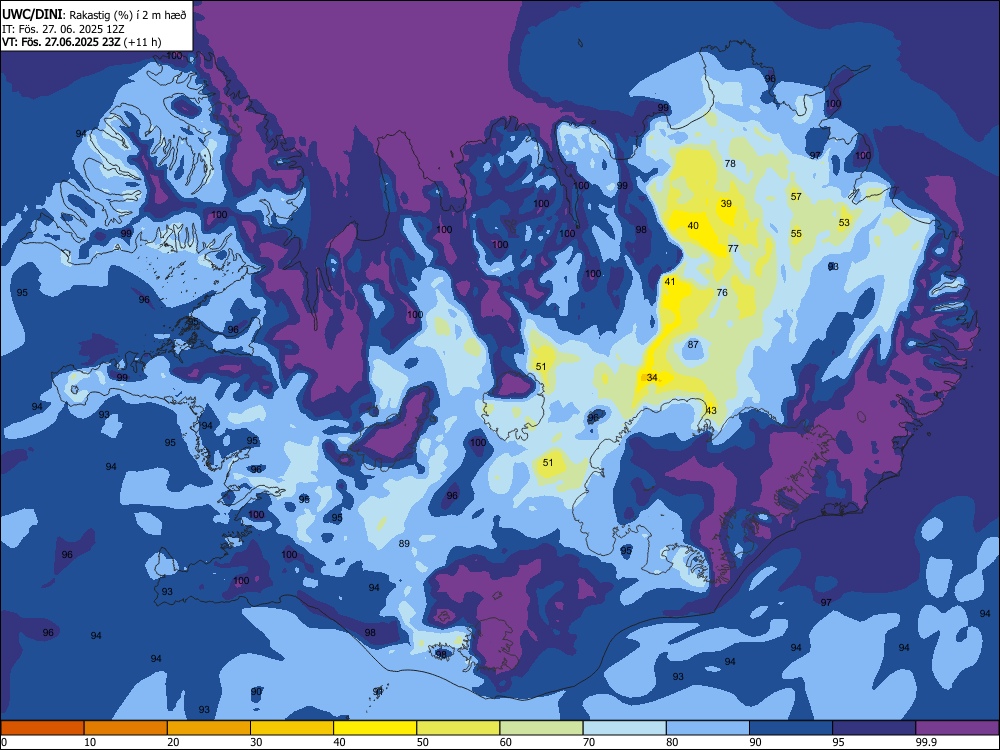
Task: Click the legend label '50'
Action: [423, 742]
